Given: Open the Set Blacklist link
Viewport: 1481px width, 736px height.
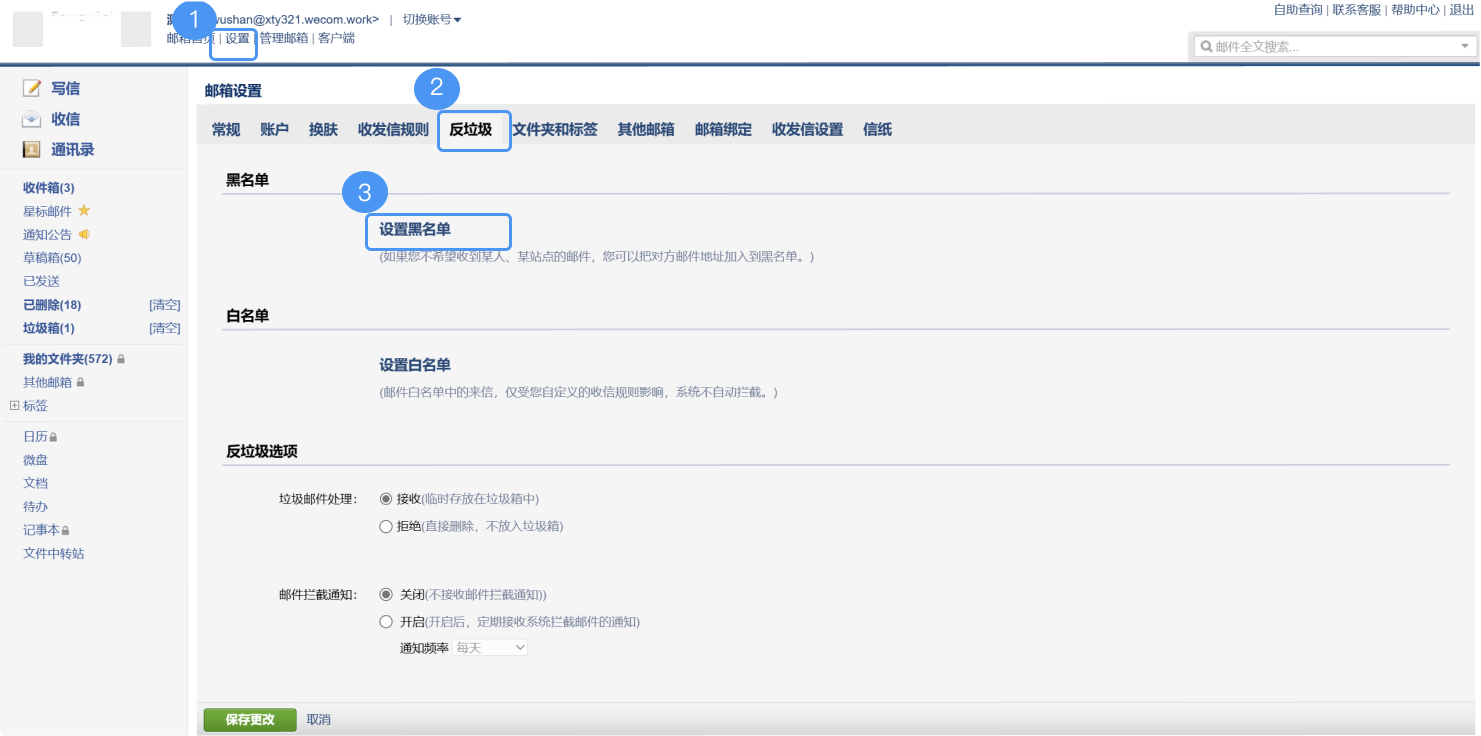Looking at the screenshot, I should click(415, 230).
